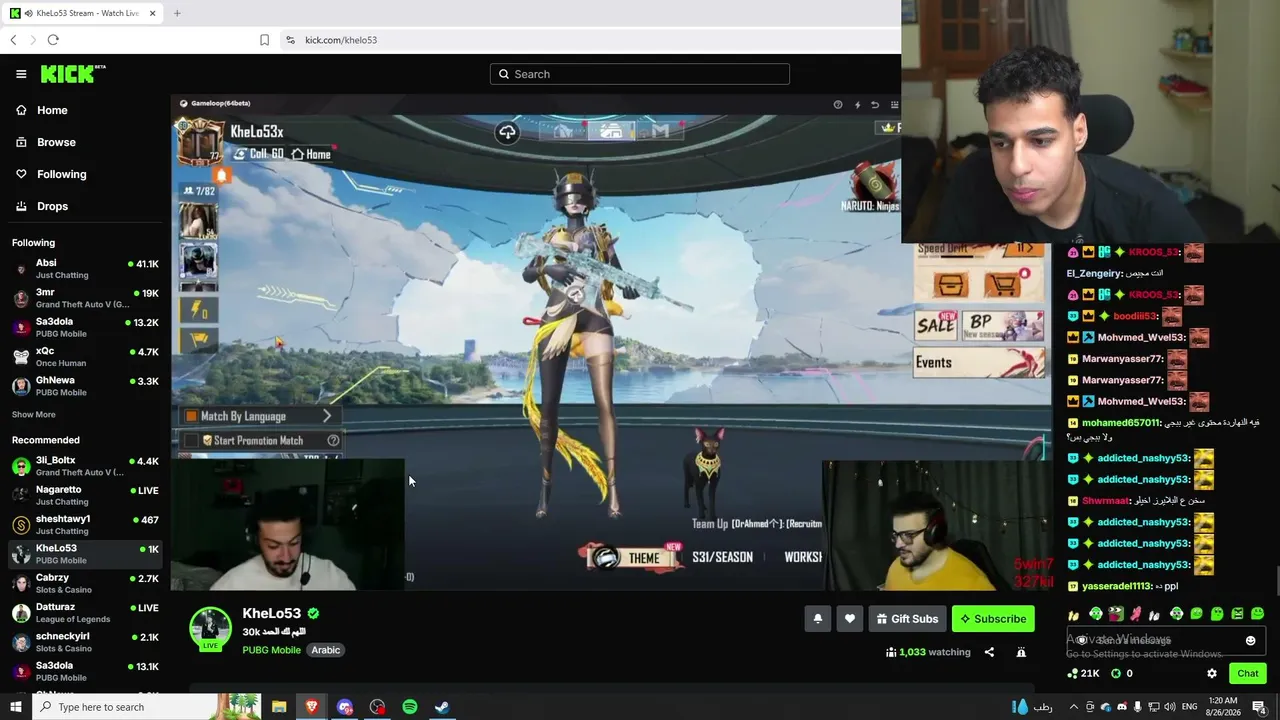Open the Home button in game lobby
Screen dimensions: 1280x720
pos(312,154)
